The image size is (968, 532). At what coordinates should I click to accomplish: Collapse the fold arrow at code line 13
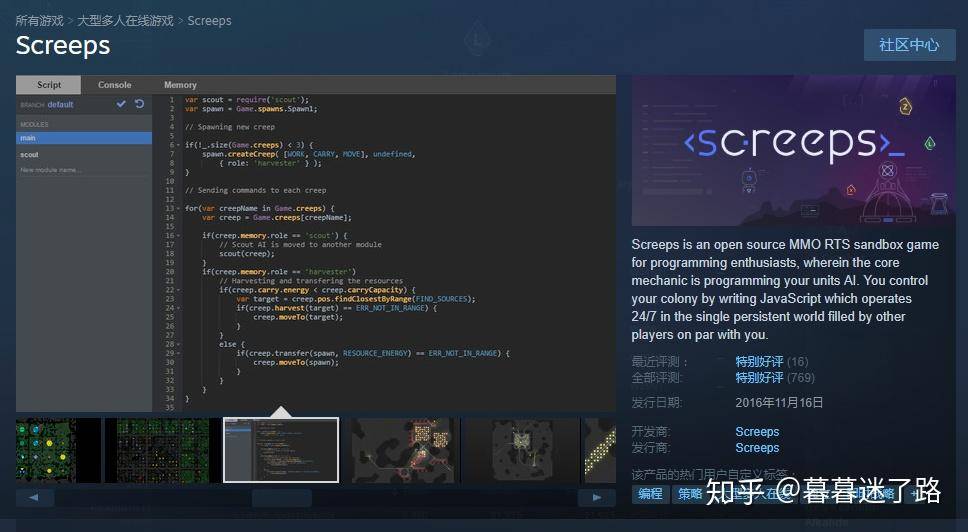coord(179,209)
